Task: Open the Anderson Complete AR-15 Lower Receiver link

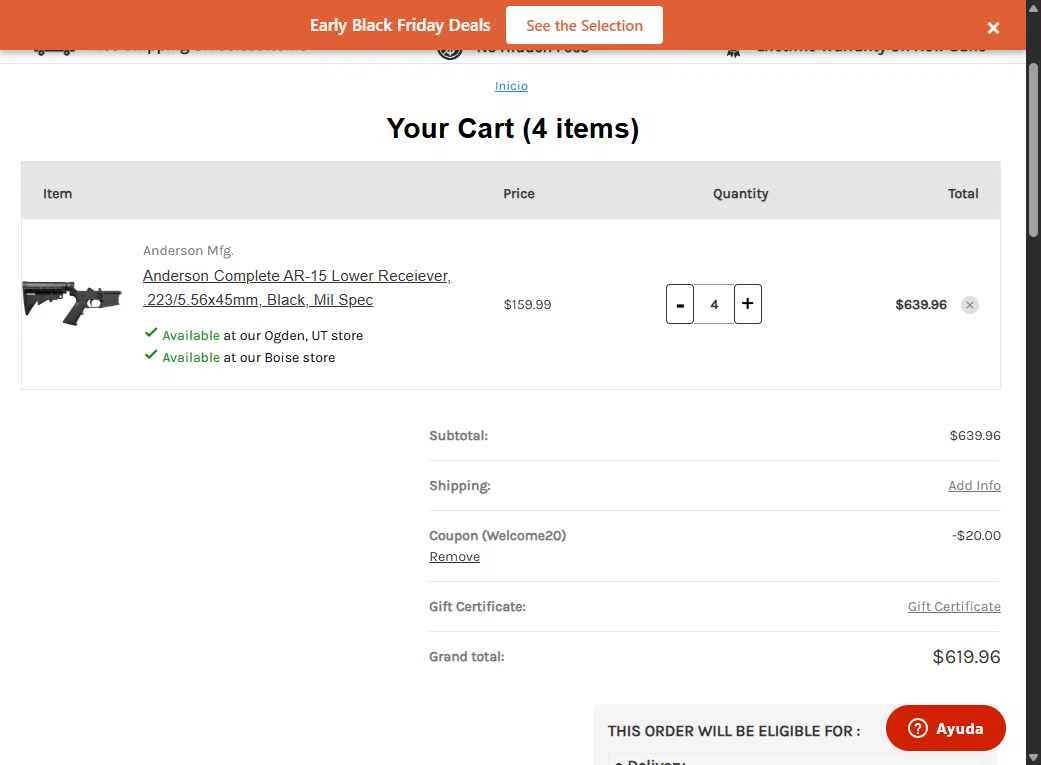Action: tap(297, 288)
